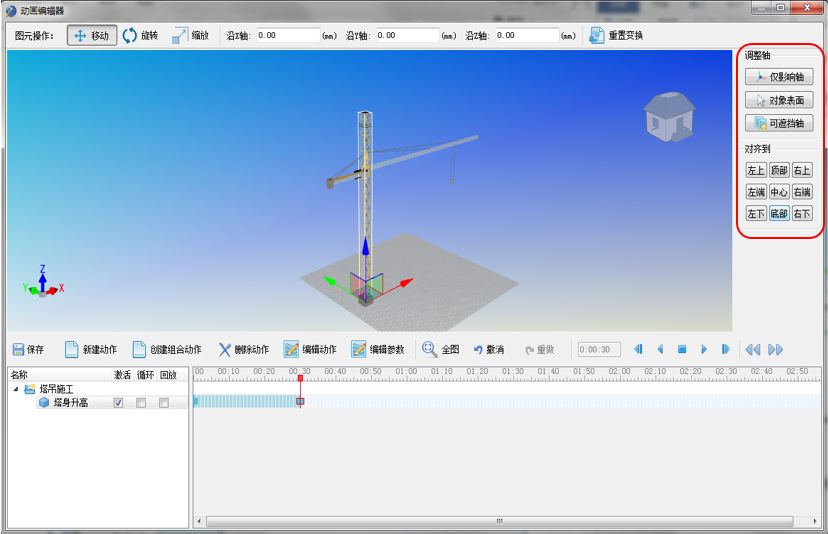The image size is (828, 534).
Task: Align to 左端 (left end)
Action: pyautogui.click(x=756, y=192)
